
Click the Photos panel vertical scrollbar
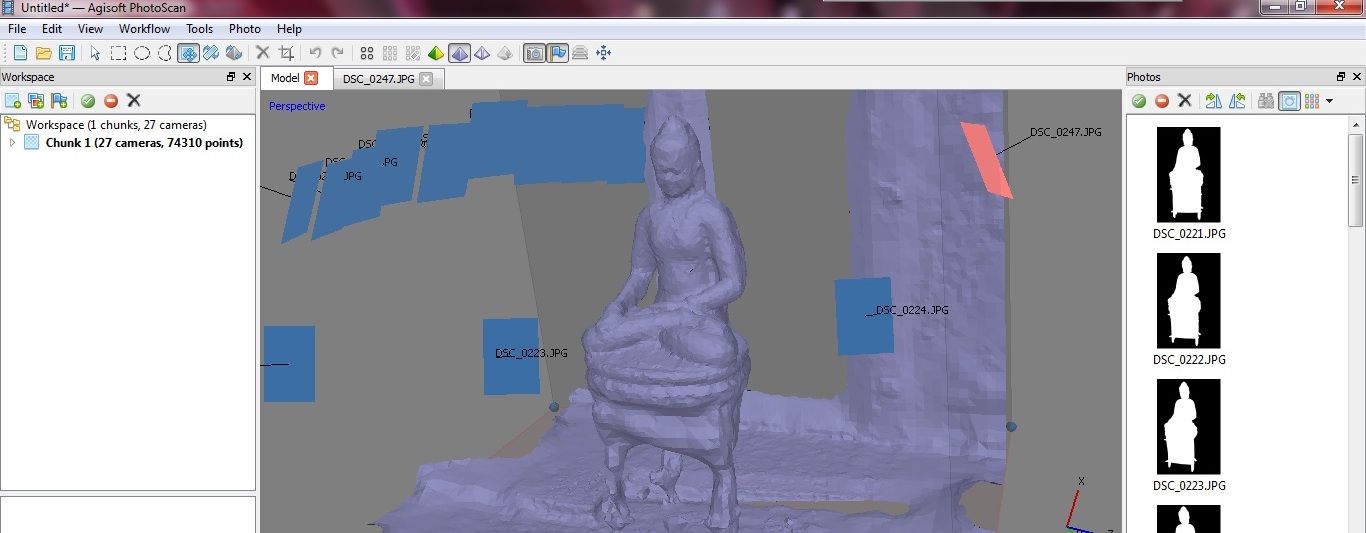pos(1356,180)
